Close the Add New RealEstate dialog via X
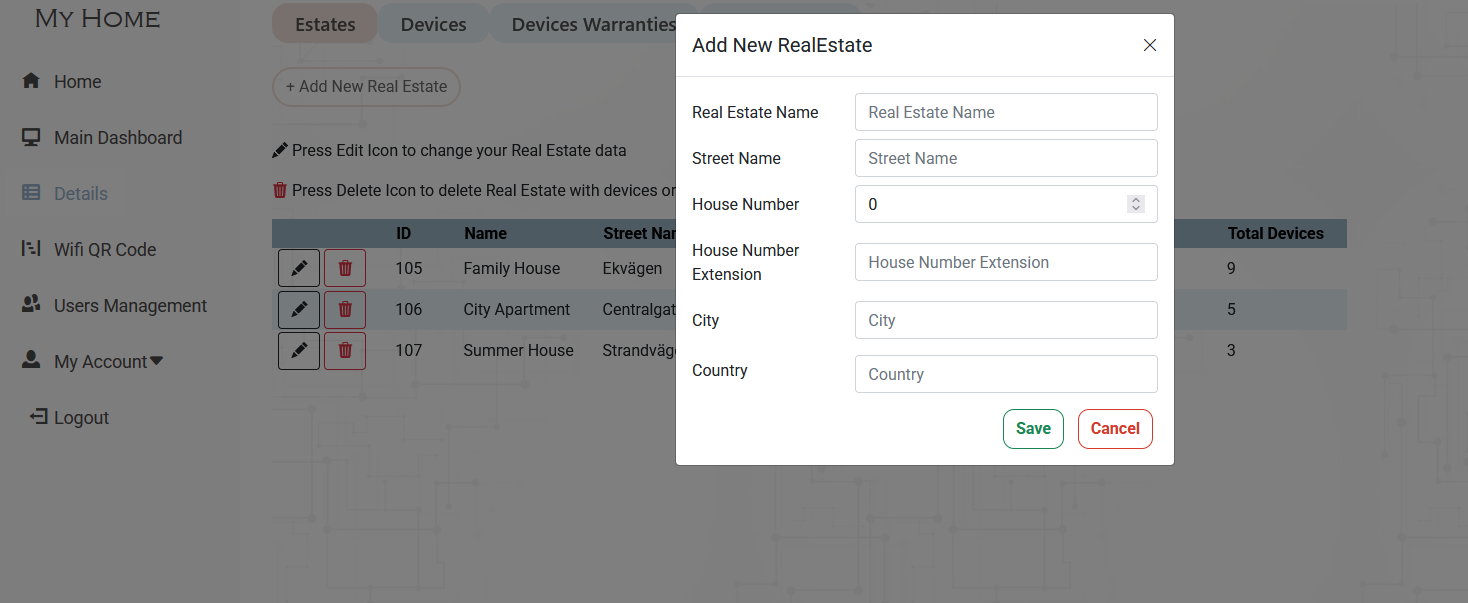Image resolution: width=1468 pixels, height=603 pixels. click(x=1150, y=45)
